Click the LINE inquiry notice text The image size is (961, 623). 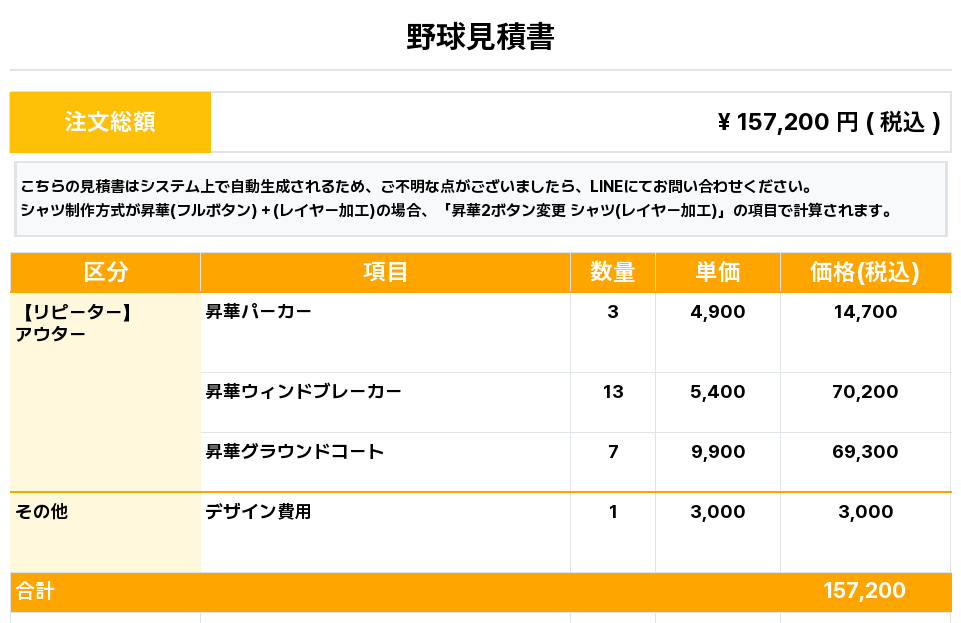pos(415,187)
